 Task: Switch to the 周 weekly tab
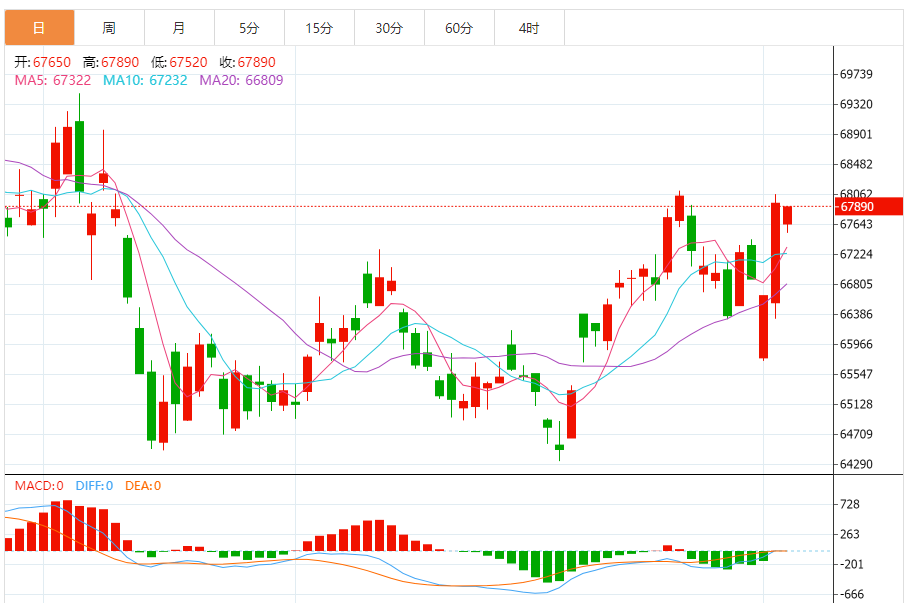click(109, 27)
